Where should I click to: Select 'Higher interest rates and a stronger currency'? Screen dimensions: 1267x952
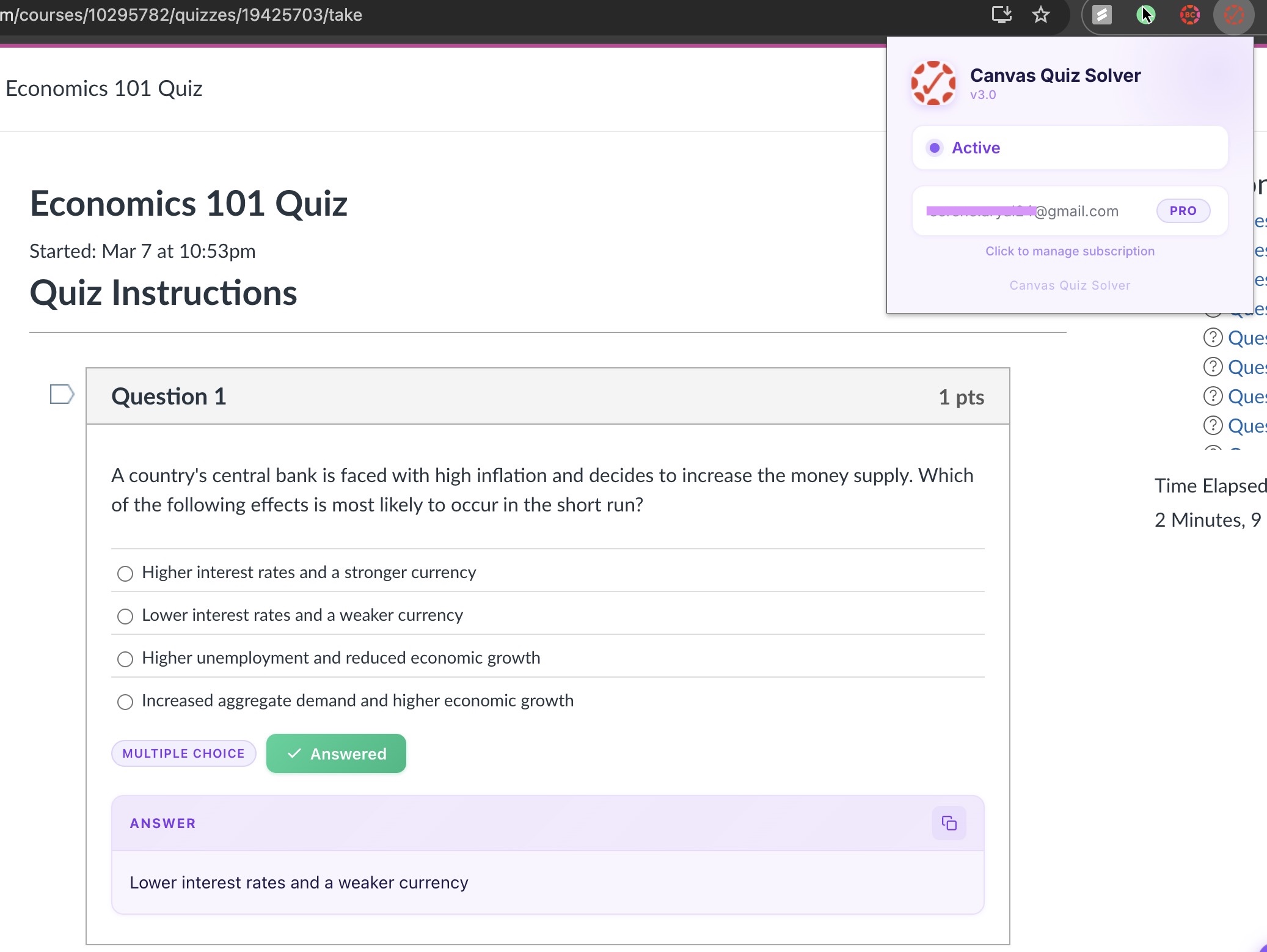tap(125, 573)
